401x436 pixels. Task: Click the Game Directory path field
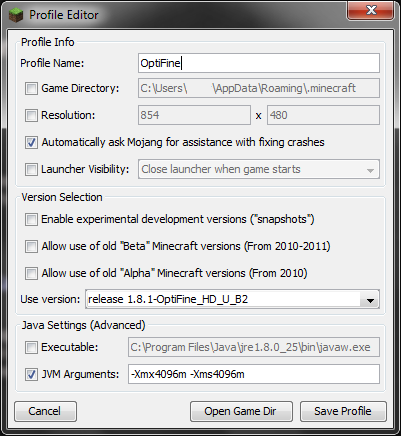[x=259, y=88]
